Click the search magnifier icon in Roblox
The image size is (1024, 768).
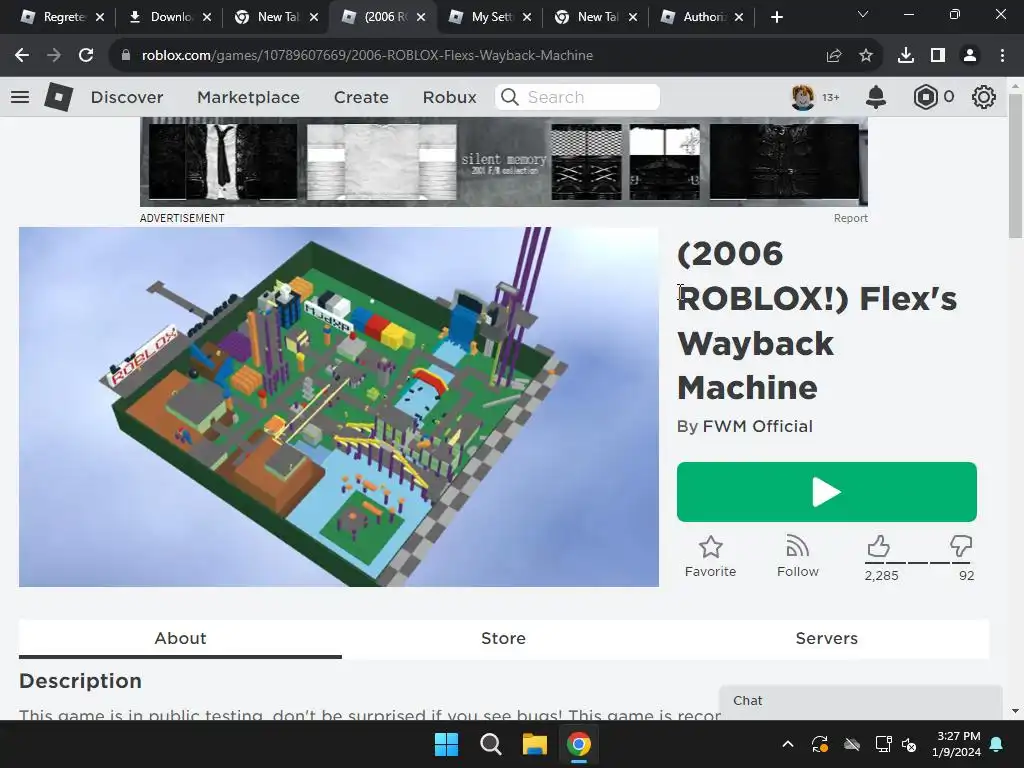tap(510, 97)
